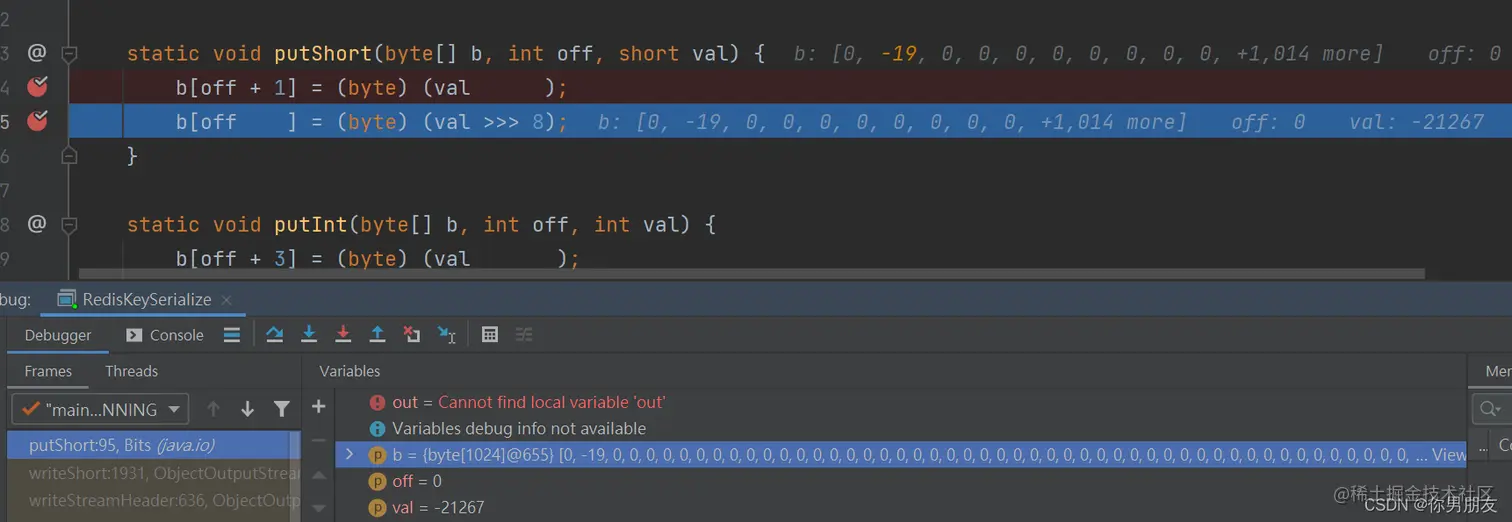Click the red Force Step Into icon
The height and width of the screenshot is (522, 1512).
(343, 335)
